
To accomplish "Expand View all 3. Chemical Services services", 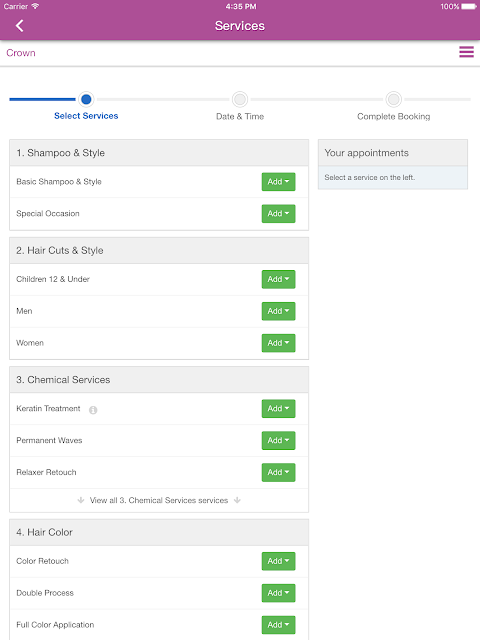I will tap(159, 500).
